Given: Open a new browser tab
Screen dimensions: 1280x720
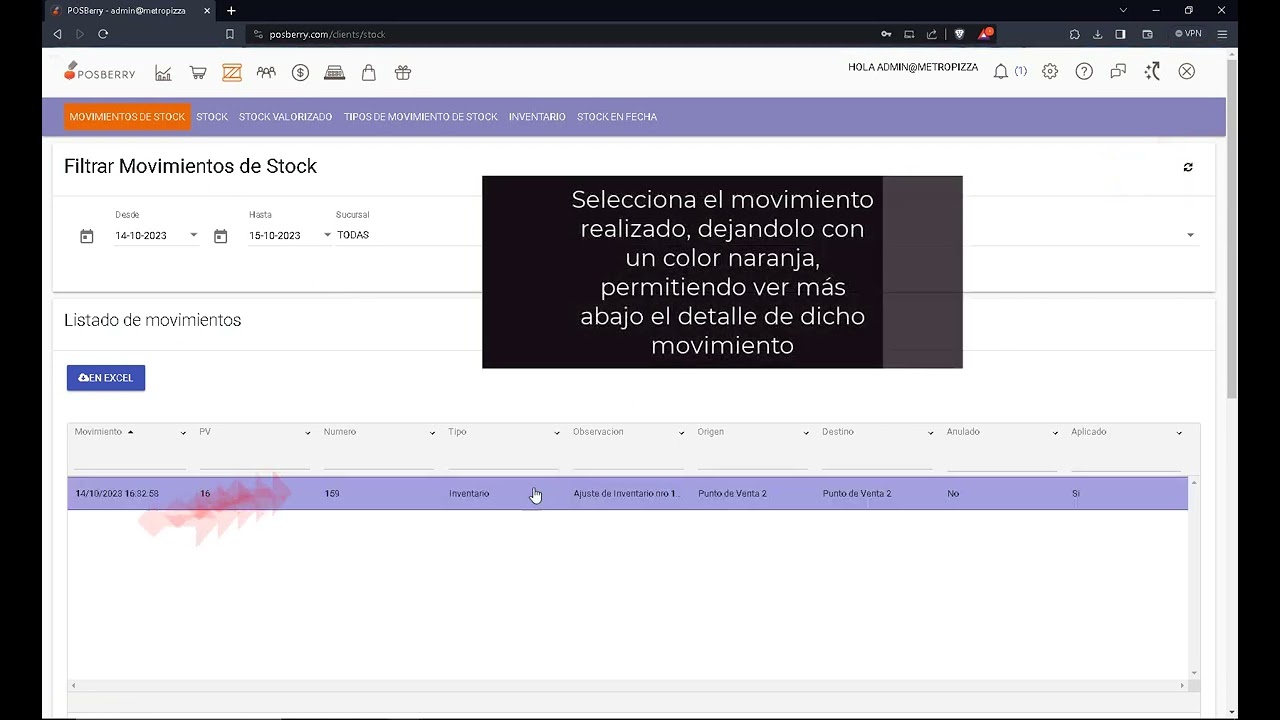Looking at the screenshot, I should tap(231, 11).
